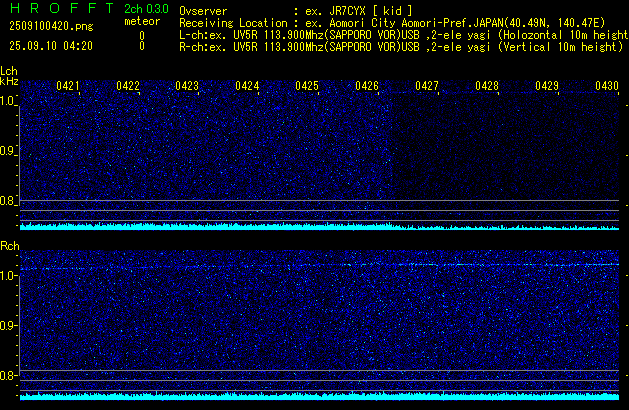Click the 0430 time marker

[x=607, y=86]
